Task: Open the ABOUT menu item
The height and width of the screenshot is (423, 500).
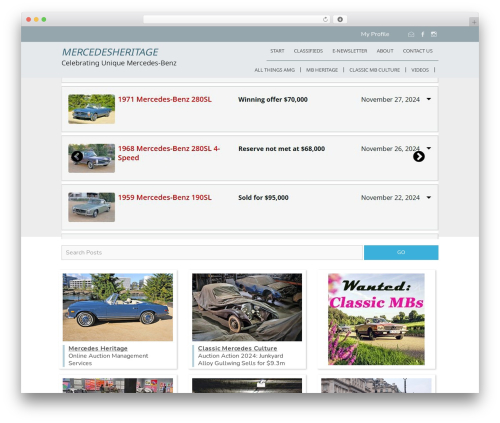Action: [x=385, y=51]
